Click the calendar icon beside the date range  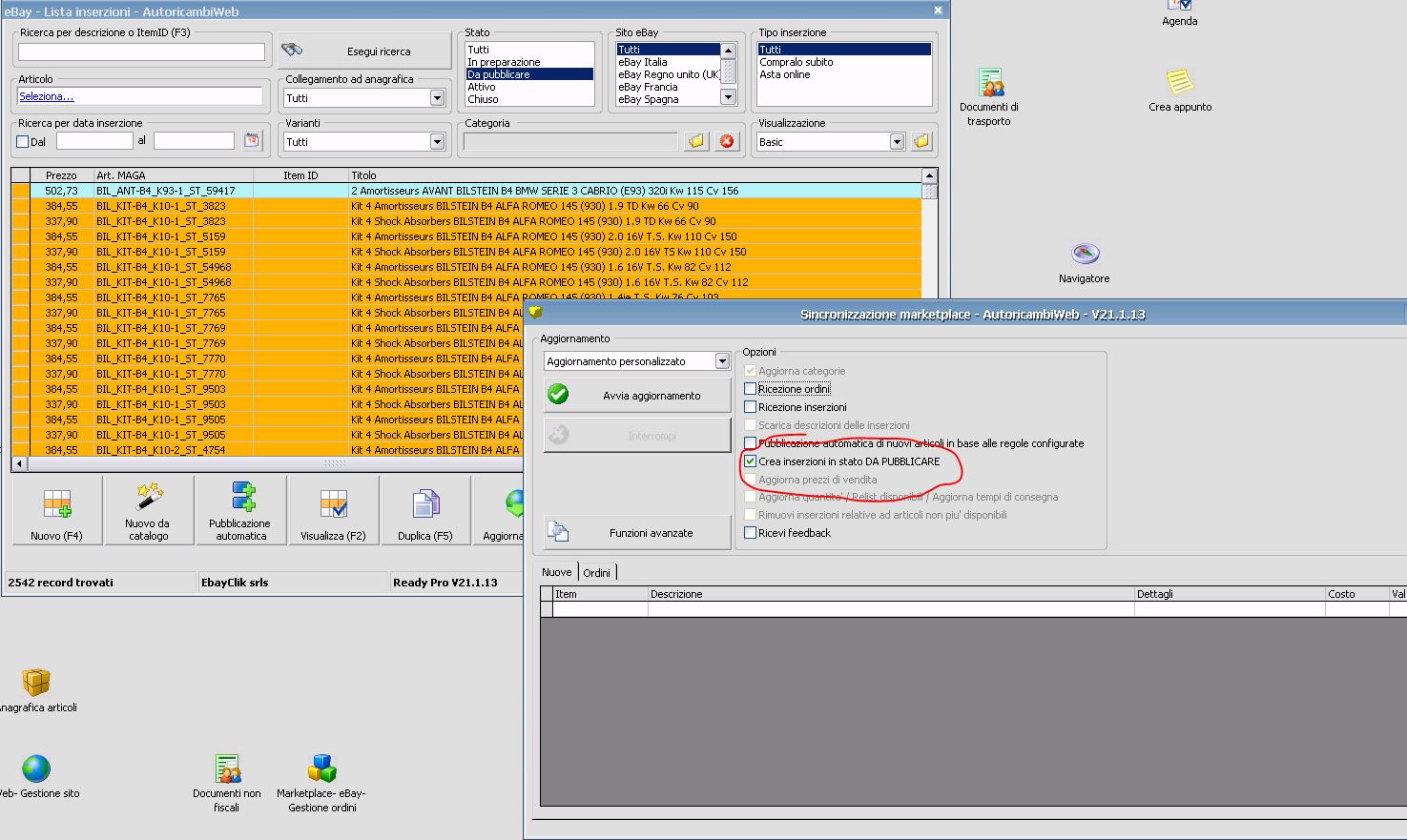click(x=252, y=141)
